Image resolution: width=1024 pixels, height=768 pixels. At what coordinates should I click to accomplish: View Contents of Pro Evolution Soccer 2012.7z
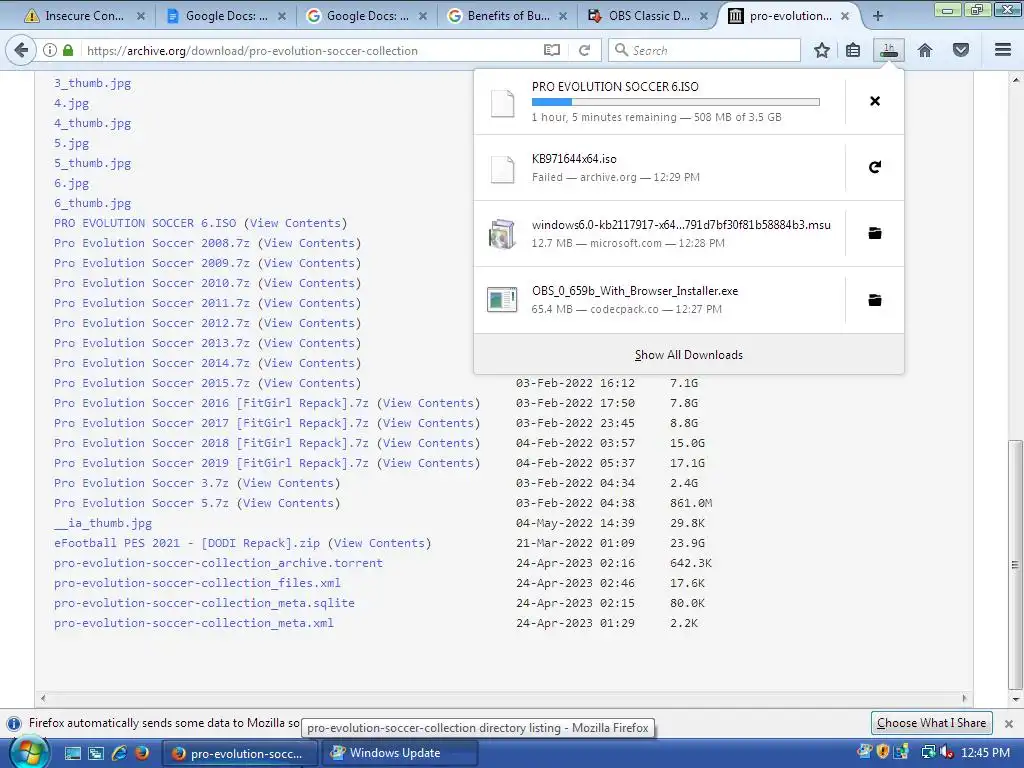pyautogui.click(x=309, y=323)
